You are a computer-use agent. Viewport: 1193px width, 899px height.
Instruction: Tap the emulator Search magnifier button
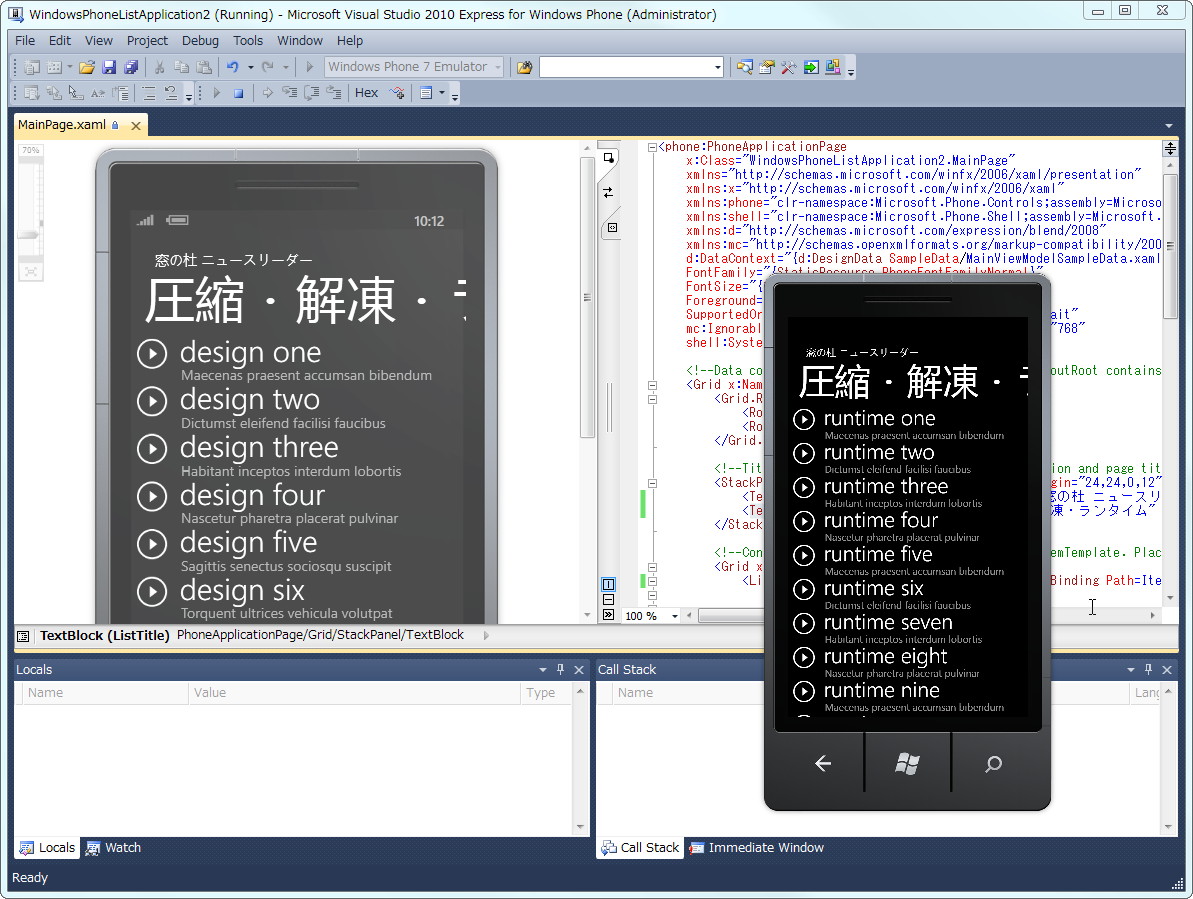click(993, 764)
